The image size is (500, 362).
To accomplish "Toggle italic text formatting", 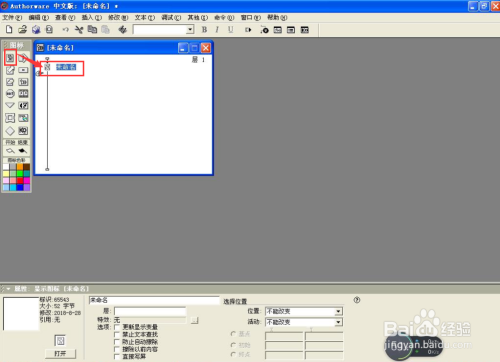I will pyautogui.click(x=217, y=30).
